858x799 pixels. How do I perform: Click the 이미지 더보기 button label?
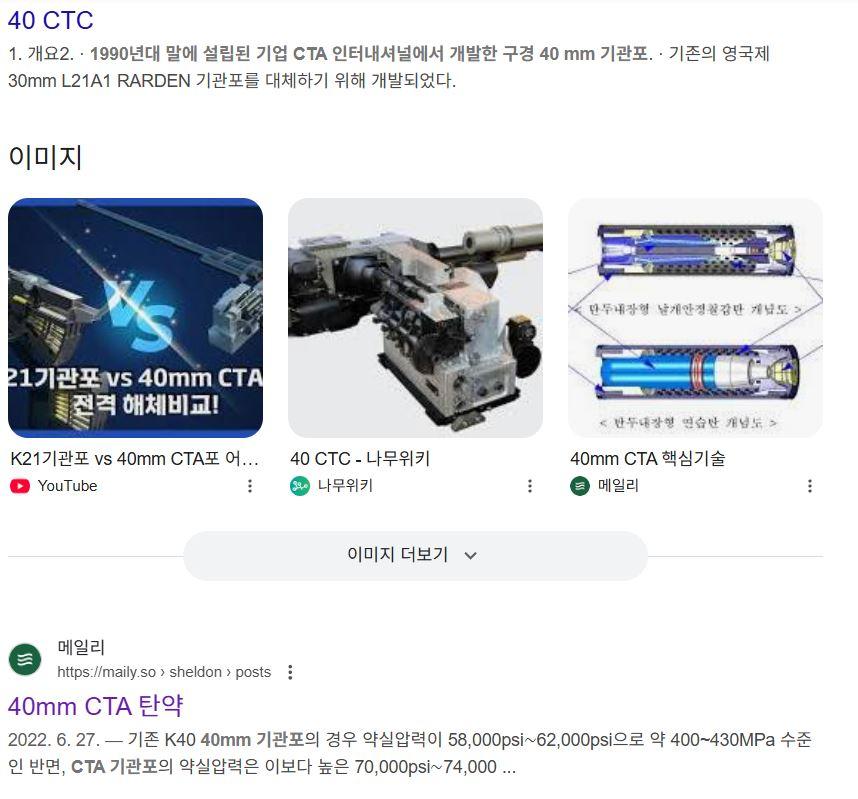coord(397,554)
